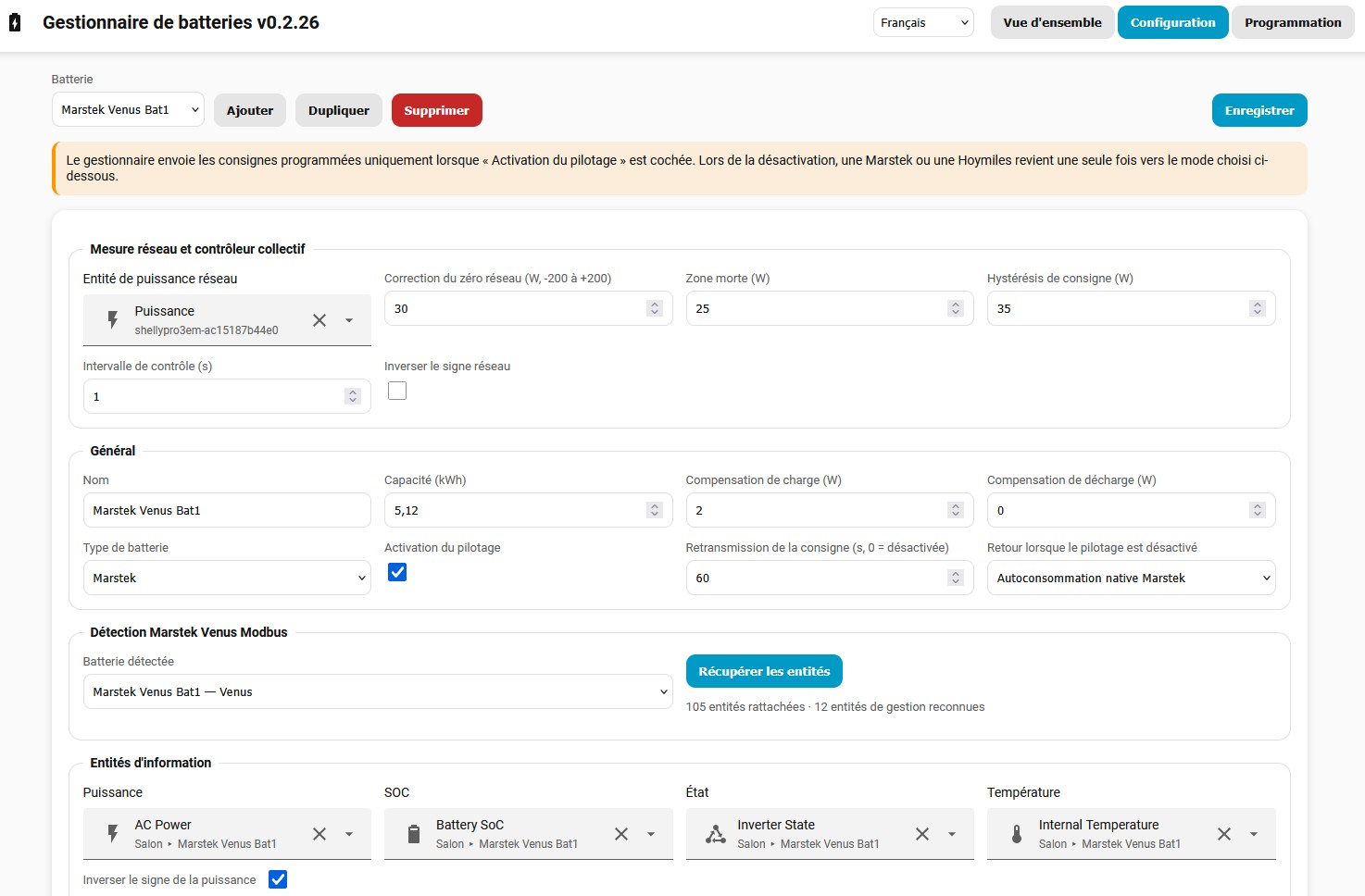This screenshot has width=1365, height=896.
Task: Click the Détection Marstek Venus Modbus heading
Action: coord(189,632)
